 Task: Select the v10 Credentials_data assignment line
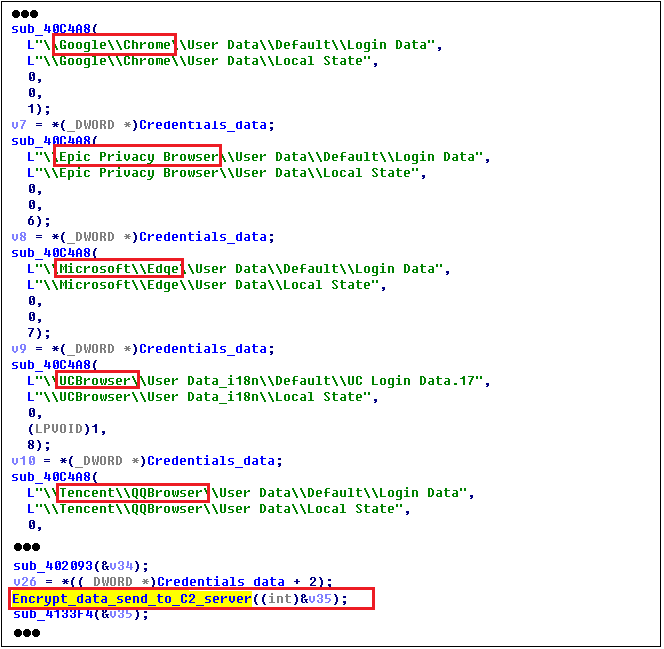[x=147, y=461]
